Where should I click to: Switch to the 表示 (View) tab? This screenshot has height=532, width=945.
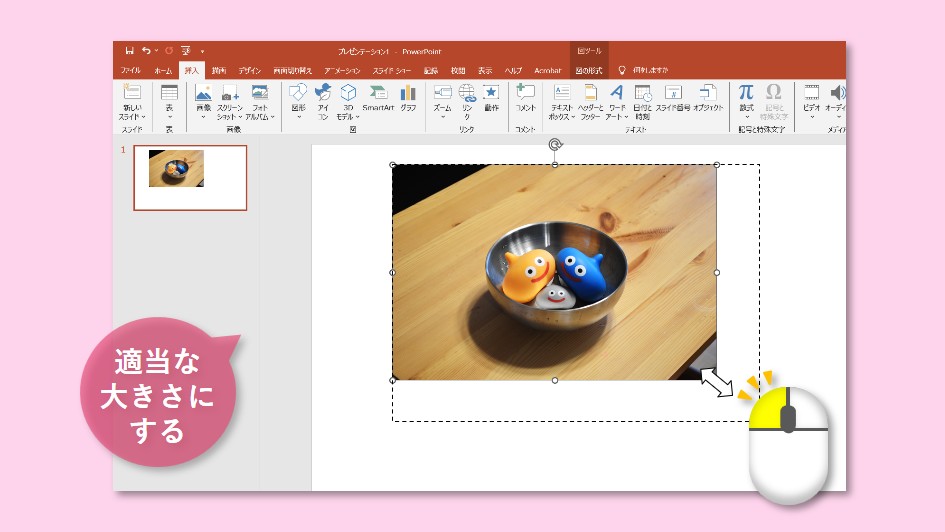(x=485, y=70)
